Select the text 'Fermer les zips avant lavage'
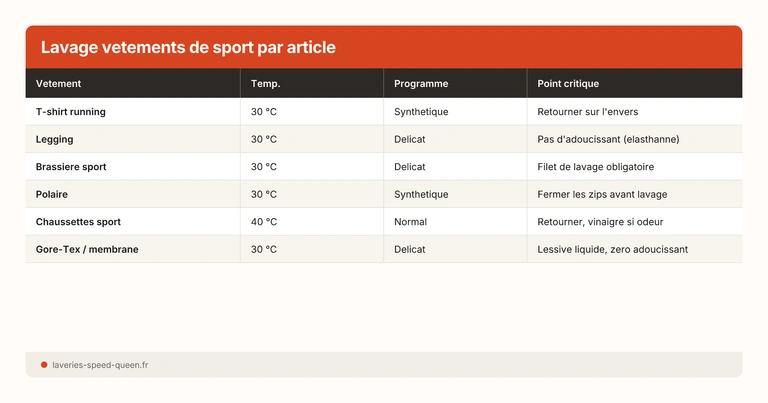 point(602,194)
